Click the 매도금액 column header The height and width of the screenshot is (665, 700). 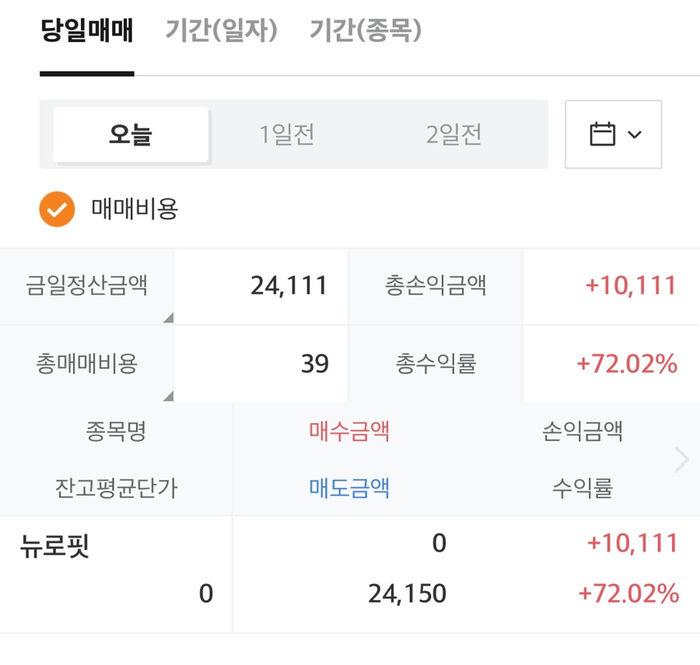tap(349, 488)
